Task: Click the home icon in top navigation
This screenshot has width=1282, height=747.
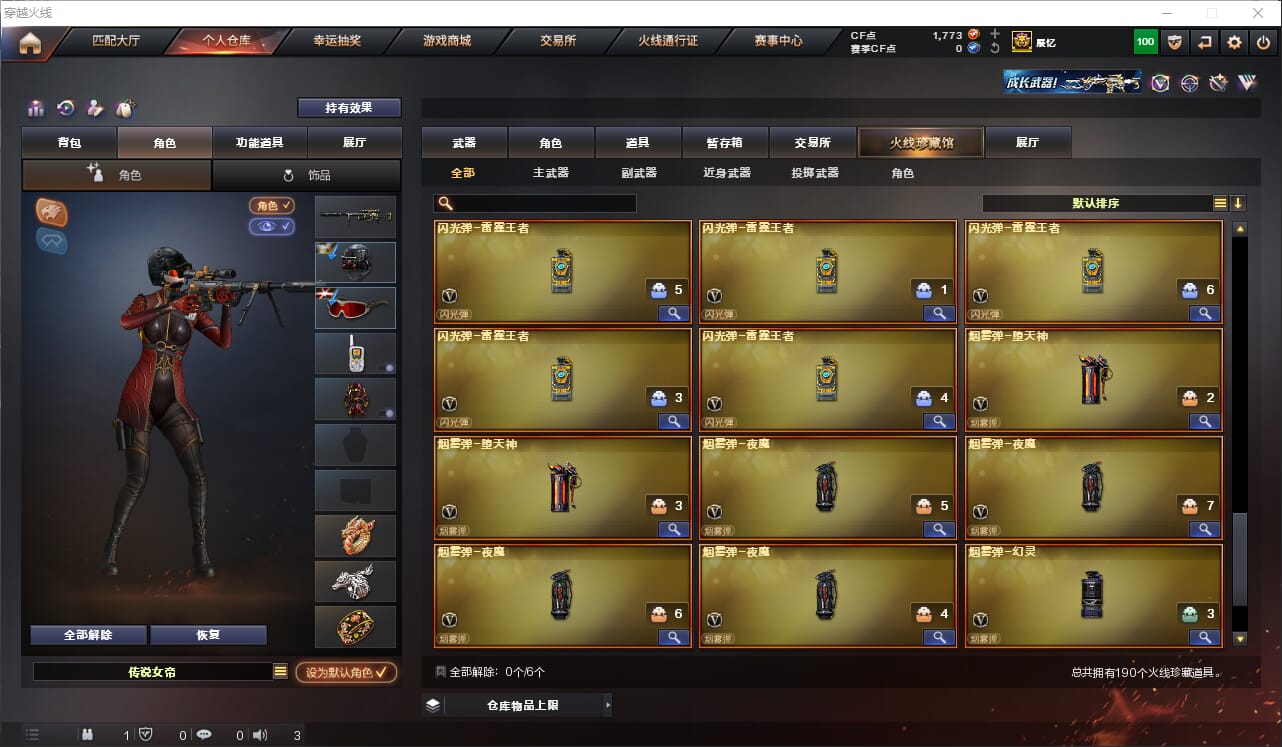Action: 29,43
